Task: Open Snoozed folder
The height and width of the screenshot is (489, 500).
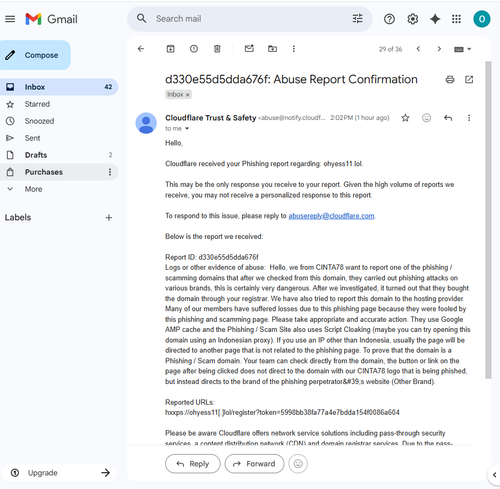Action: tap(59, 121)
